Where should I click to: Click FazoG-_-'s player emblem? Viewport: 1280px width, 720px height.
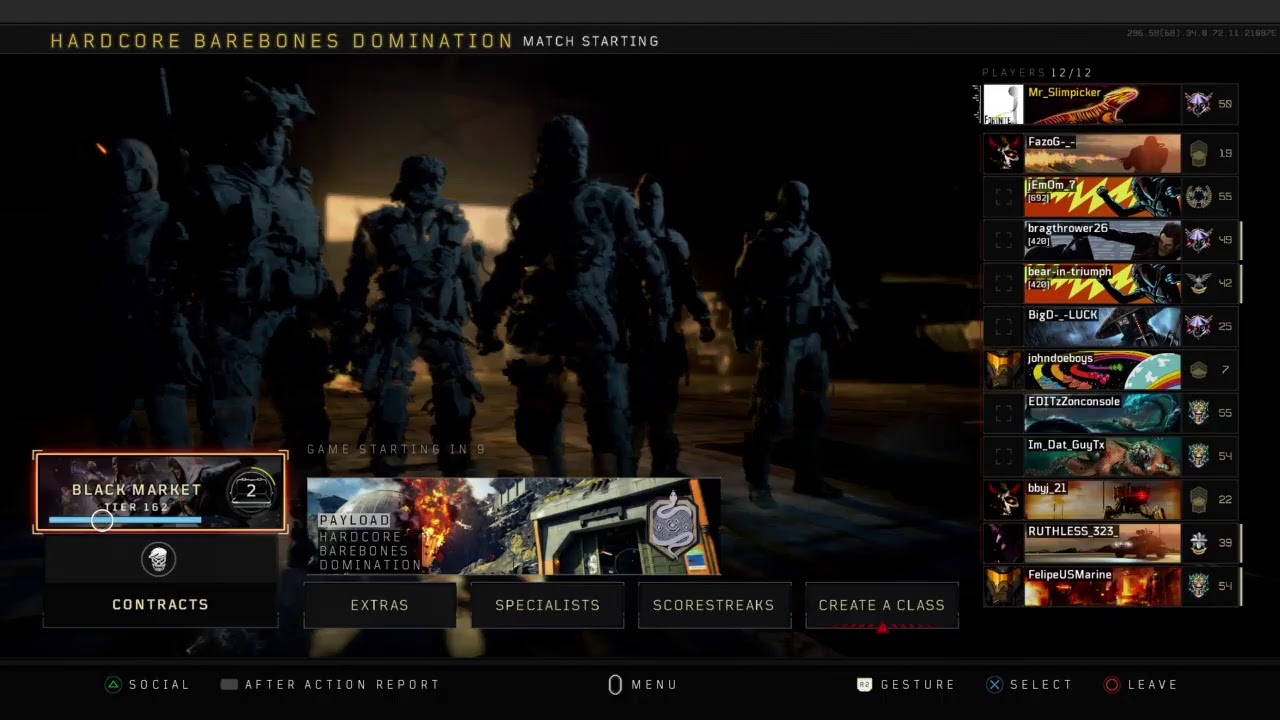1004,153
